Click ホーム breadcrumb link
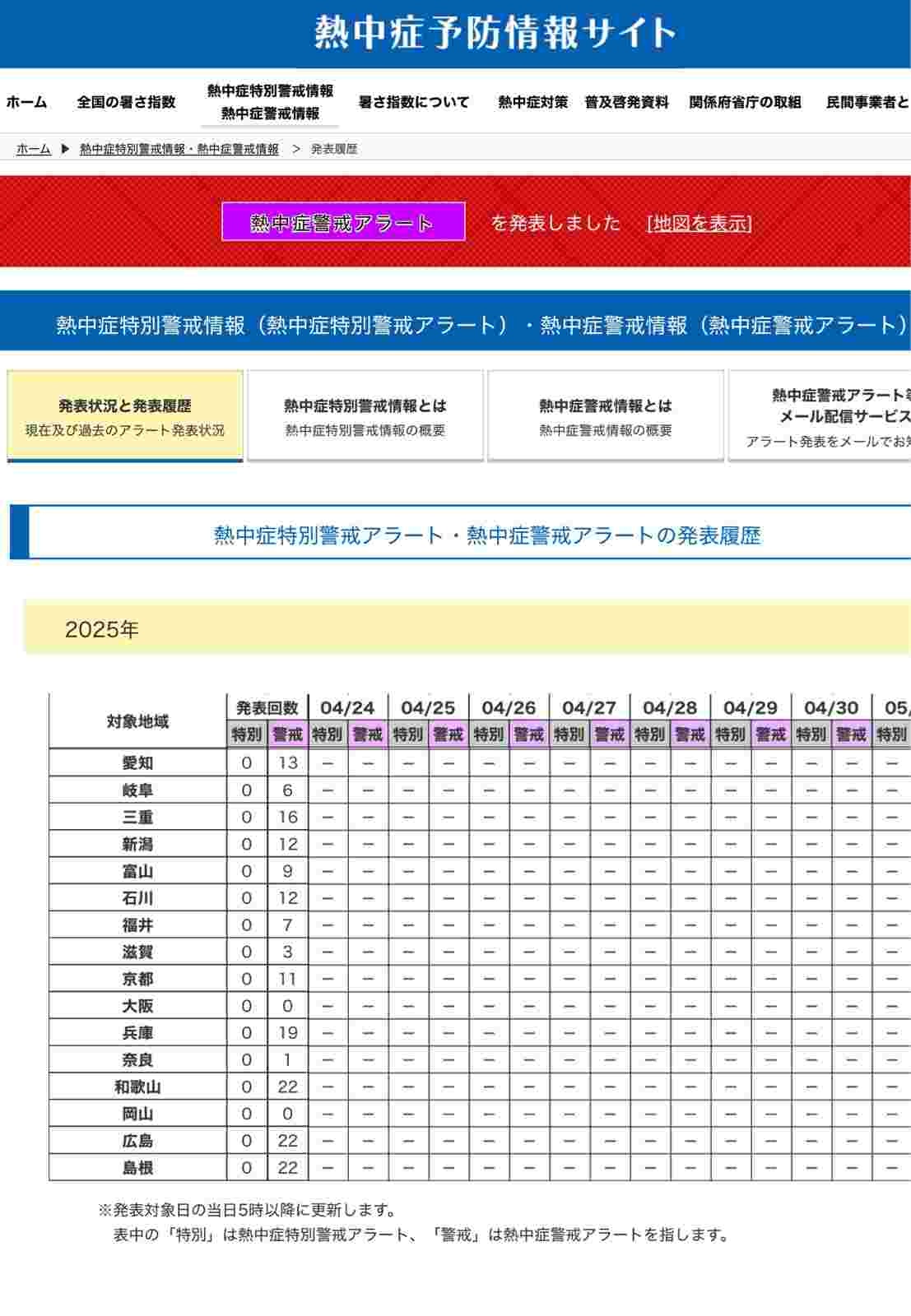911x1316 pixels. [34, 149]
